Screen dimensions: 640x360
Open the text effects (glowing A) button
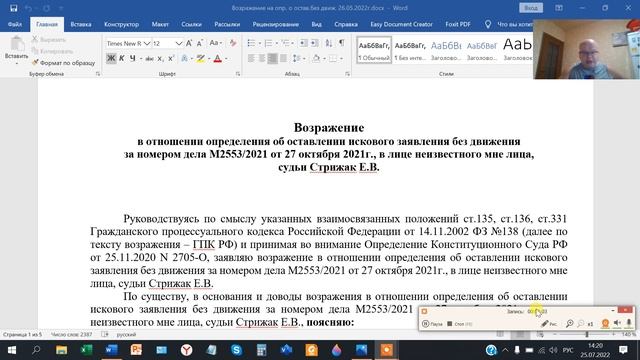click(184, 59)
